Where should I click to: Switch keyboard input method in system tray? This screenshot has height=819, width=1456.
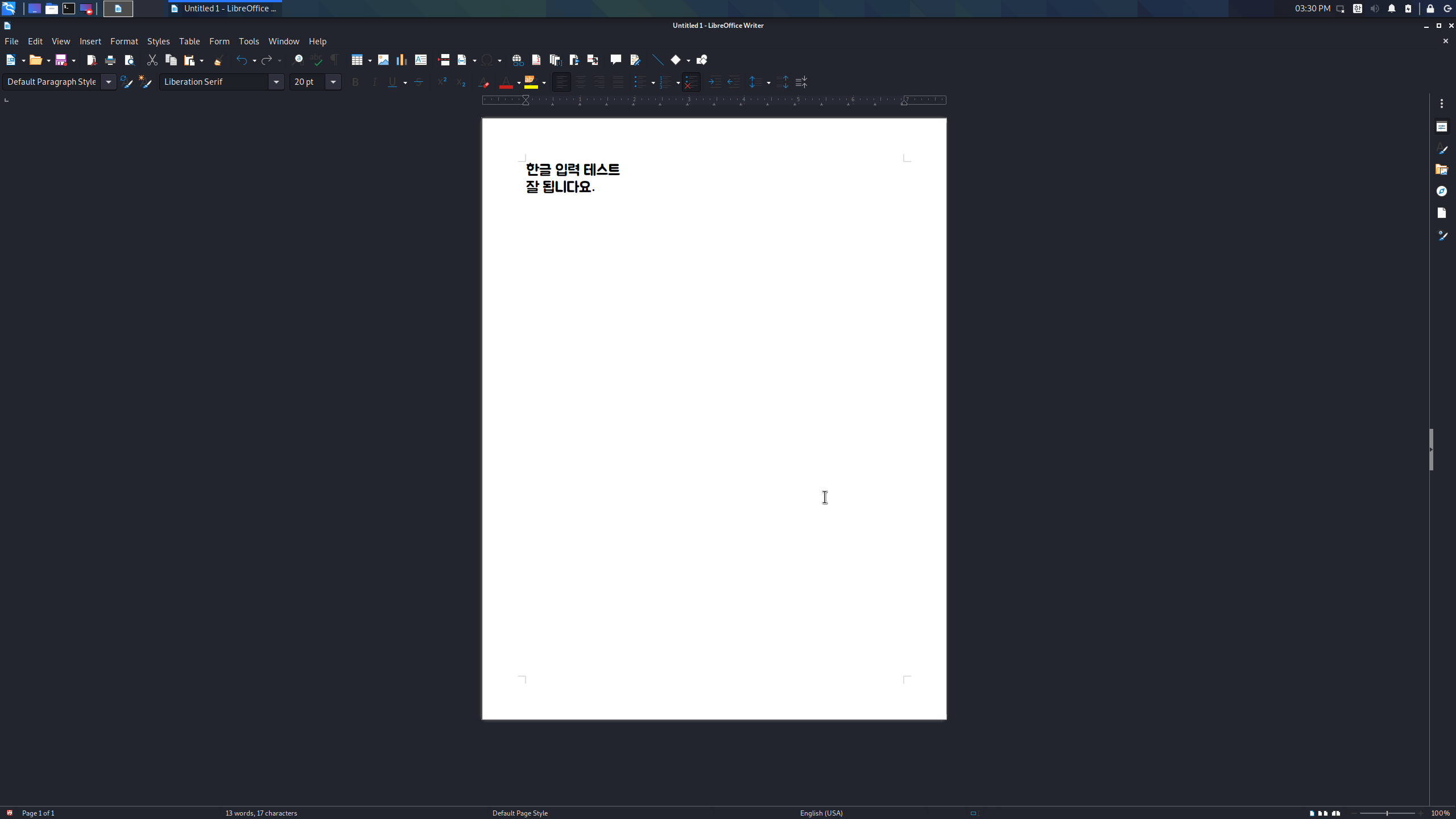pos(1358,9)
